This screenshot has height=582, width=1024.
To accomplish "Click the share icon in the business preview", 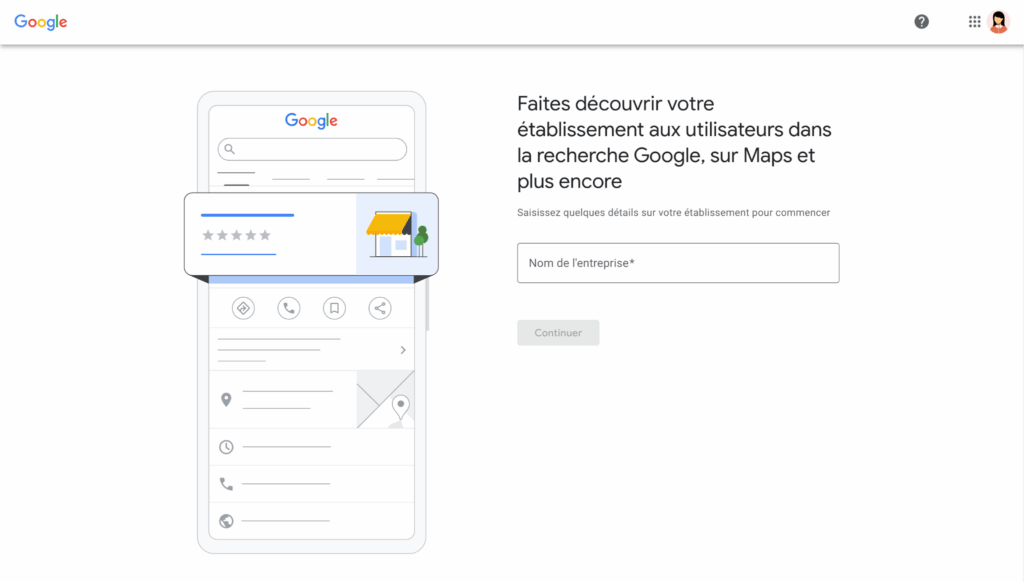I will click(x=379, y=308).
